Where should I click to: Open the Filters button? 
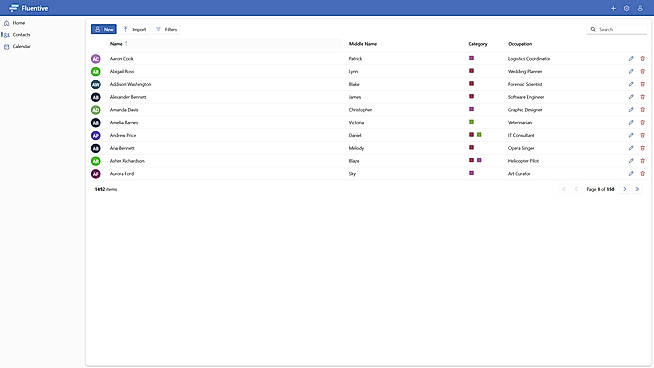(x=167, y=29)
